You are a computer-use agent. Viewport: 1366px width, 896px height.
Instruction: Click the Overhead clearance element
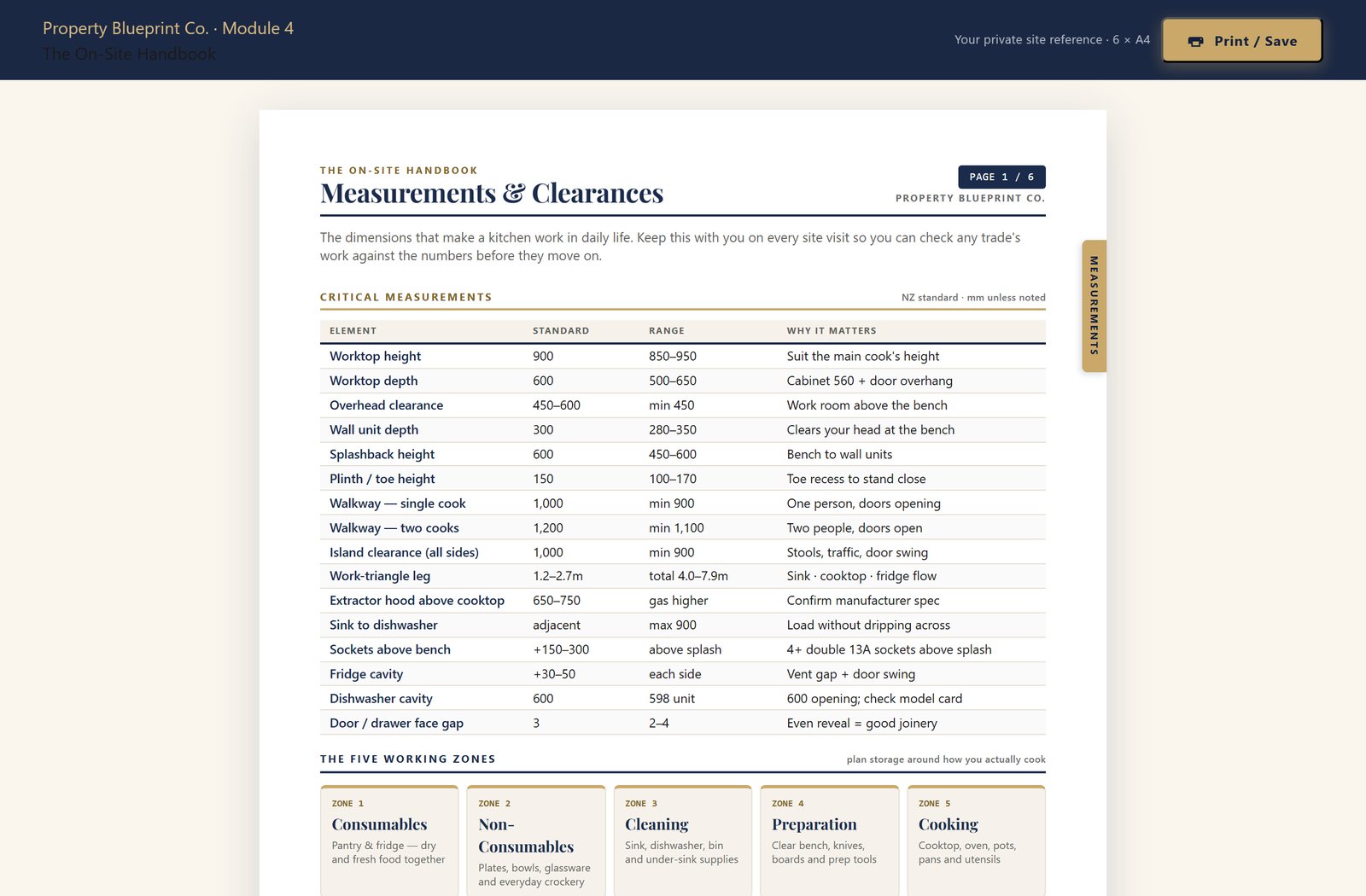point(386,405)
